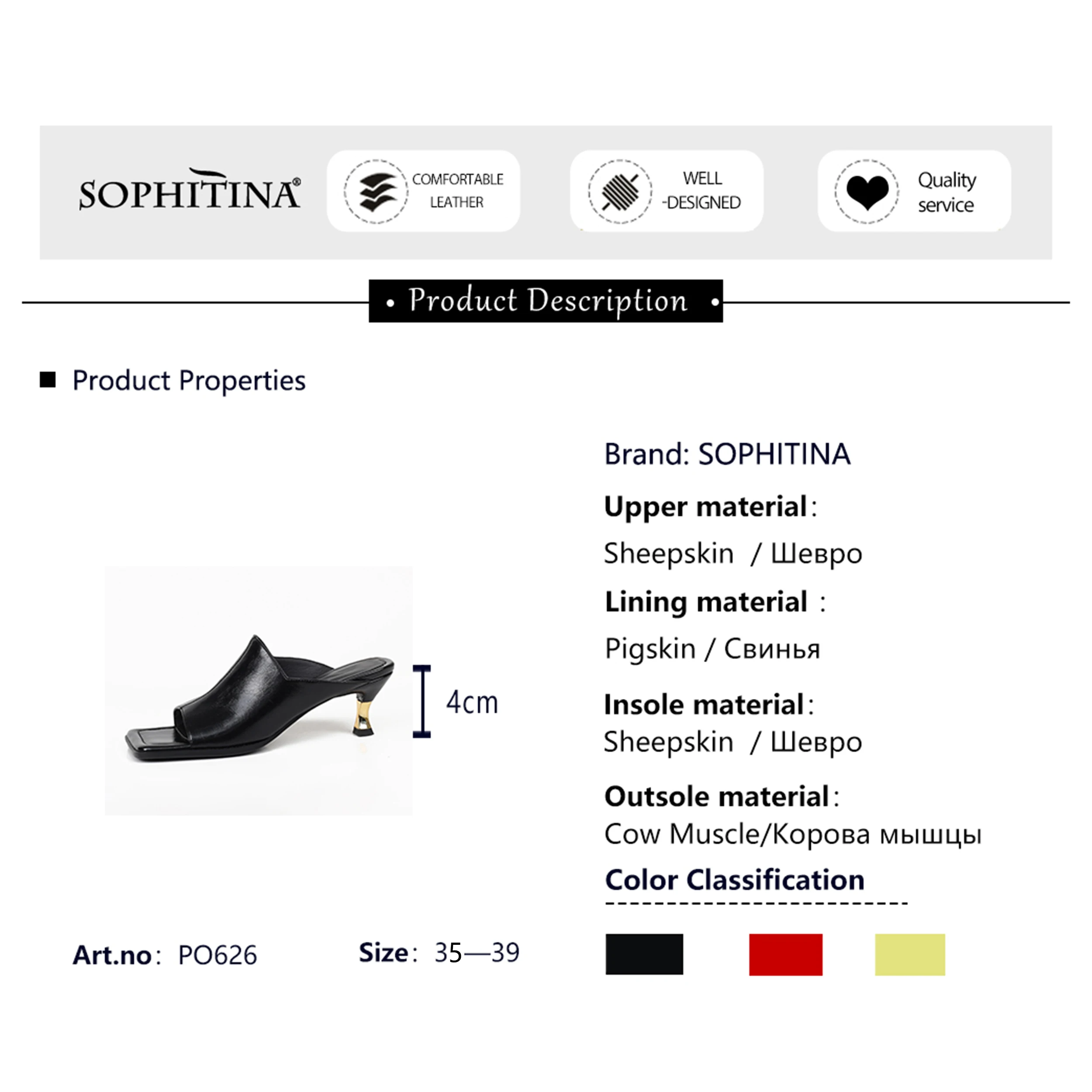Click the Well-Designed badge text
This screenshot has width=1092, height=1092.
tap(702, 190)
